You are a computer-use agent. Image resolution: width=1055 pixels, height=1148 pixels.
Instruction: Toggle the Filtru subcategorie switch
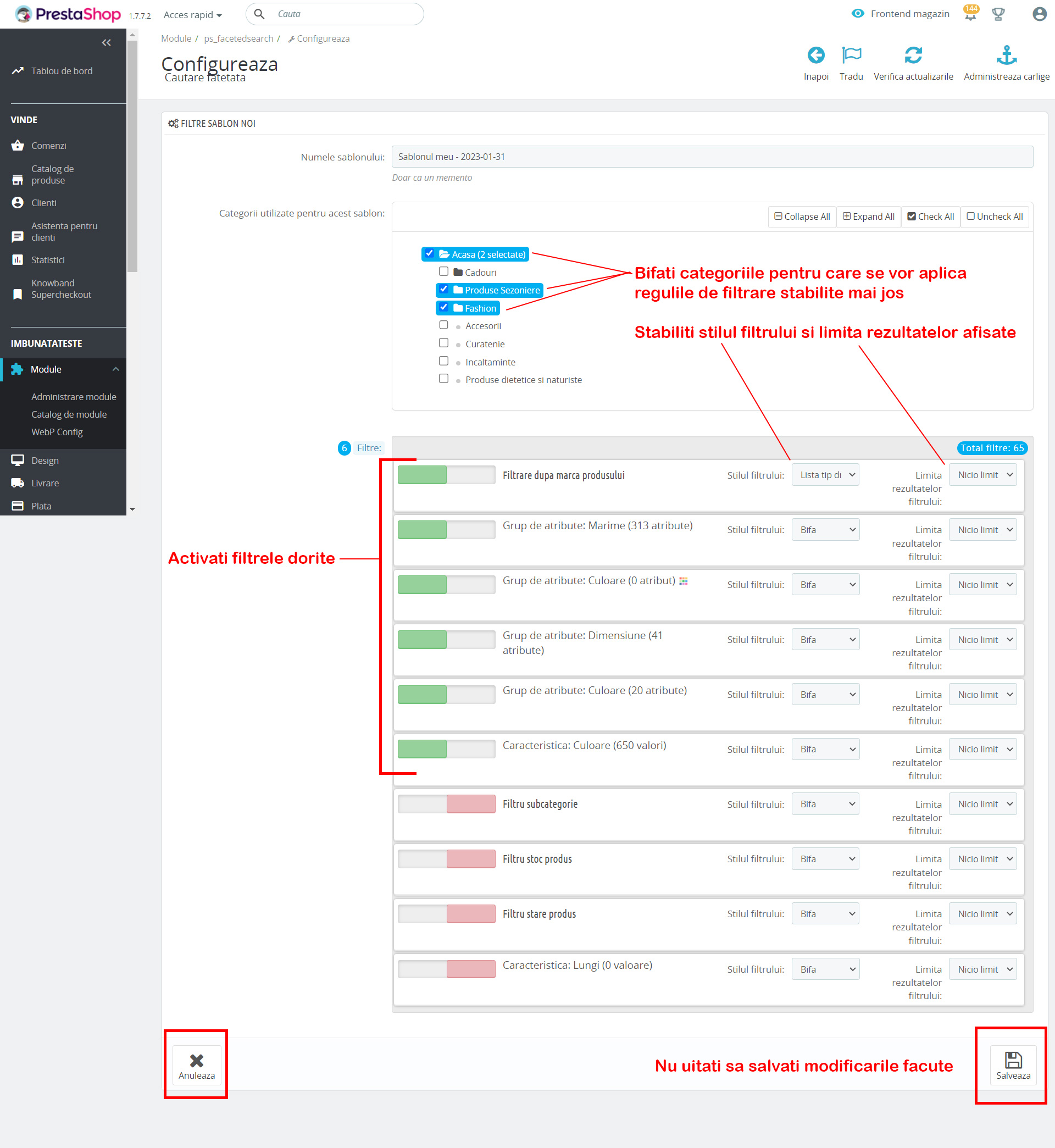pyautogui.click(x=446, y=804)
